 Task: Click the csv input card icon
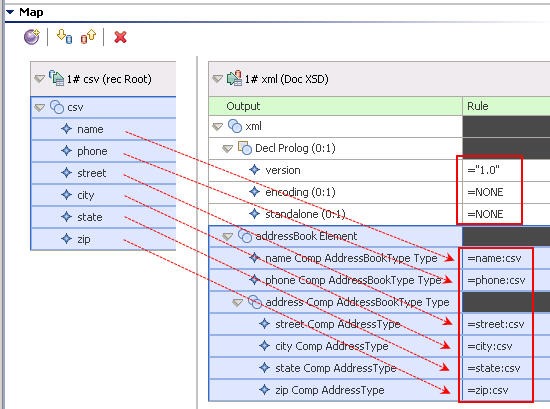click(56, 78)
